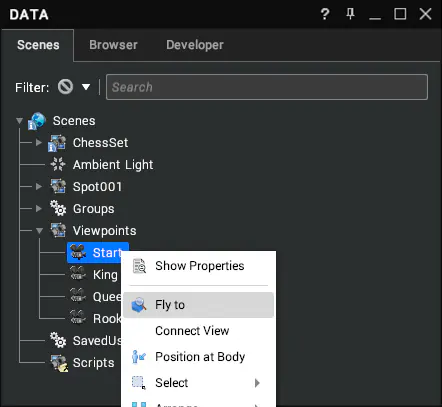Expand the Groups tree node

39,208
